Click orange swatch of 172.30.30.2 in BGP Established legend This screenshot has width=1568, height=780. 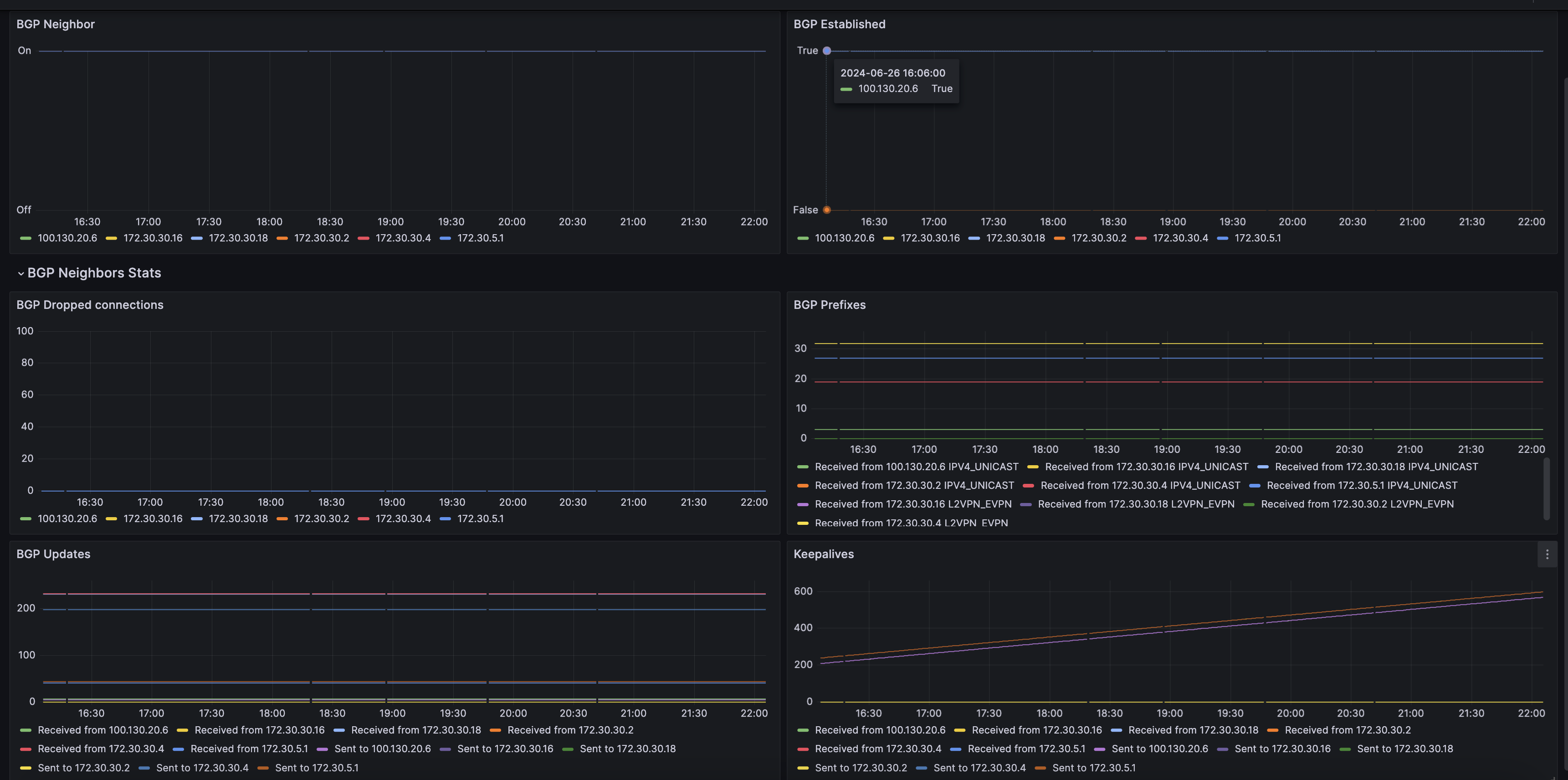(1059, 238)
